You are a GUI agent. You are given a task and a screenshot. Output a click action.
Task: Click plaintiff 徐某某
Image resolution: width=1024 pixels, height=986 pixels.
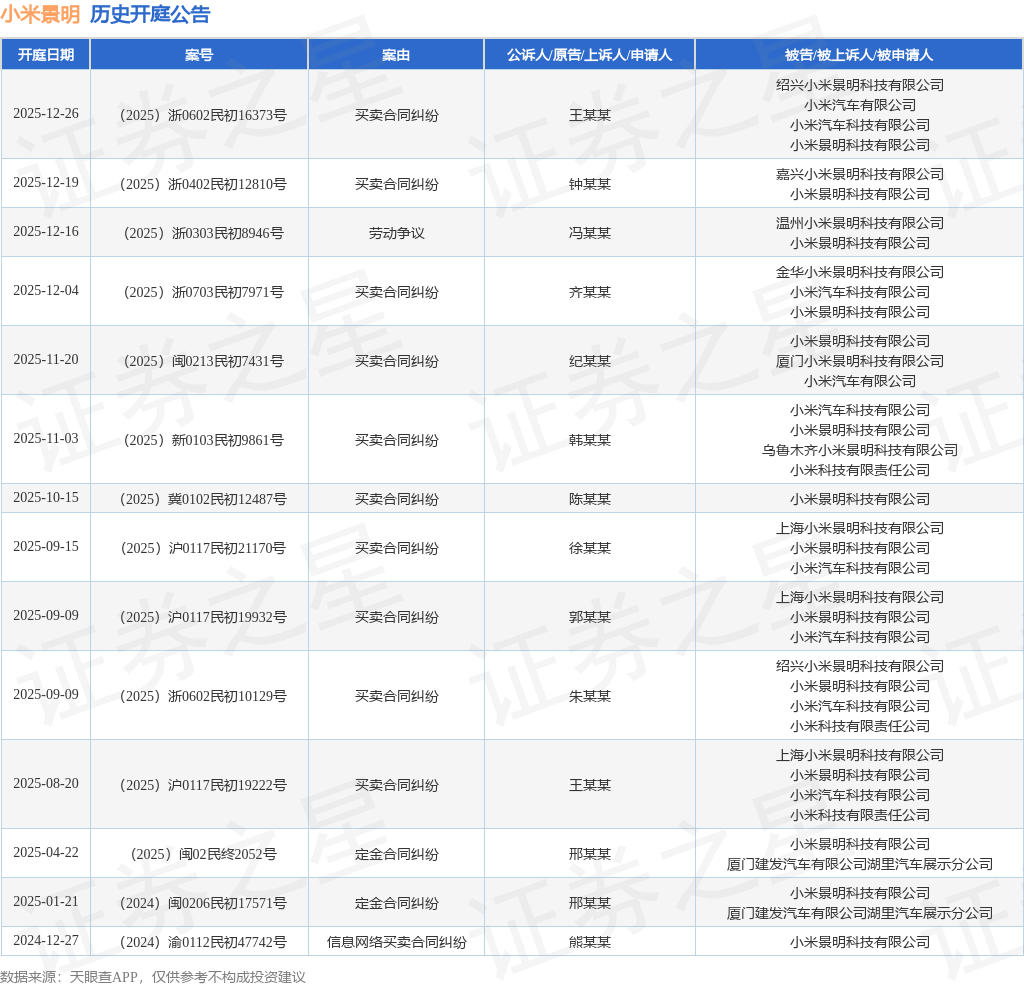pos(590,549)
